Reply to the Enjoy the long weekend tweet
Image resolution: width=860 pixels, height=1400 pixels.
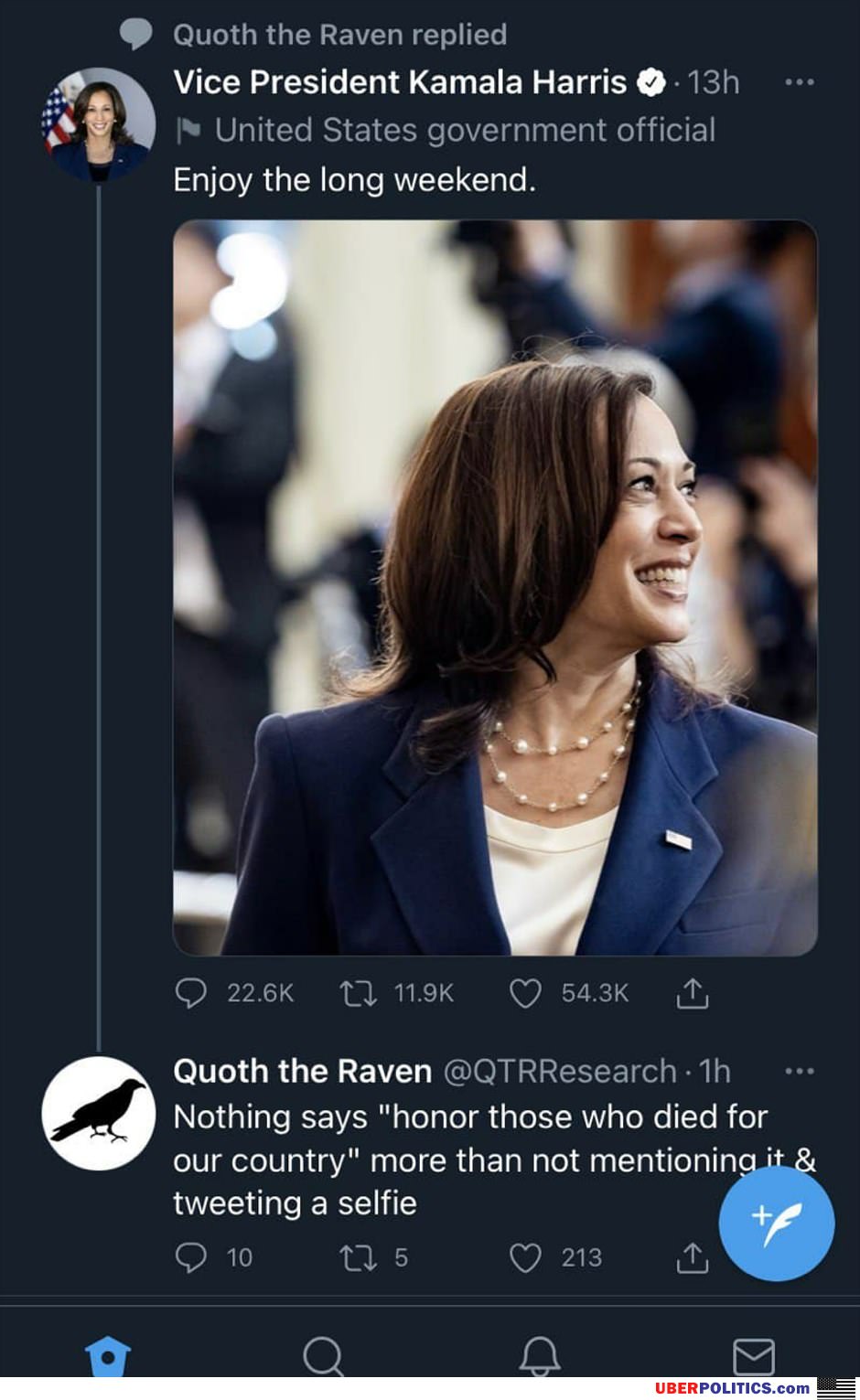pos(190,993)
